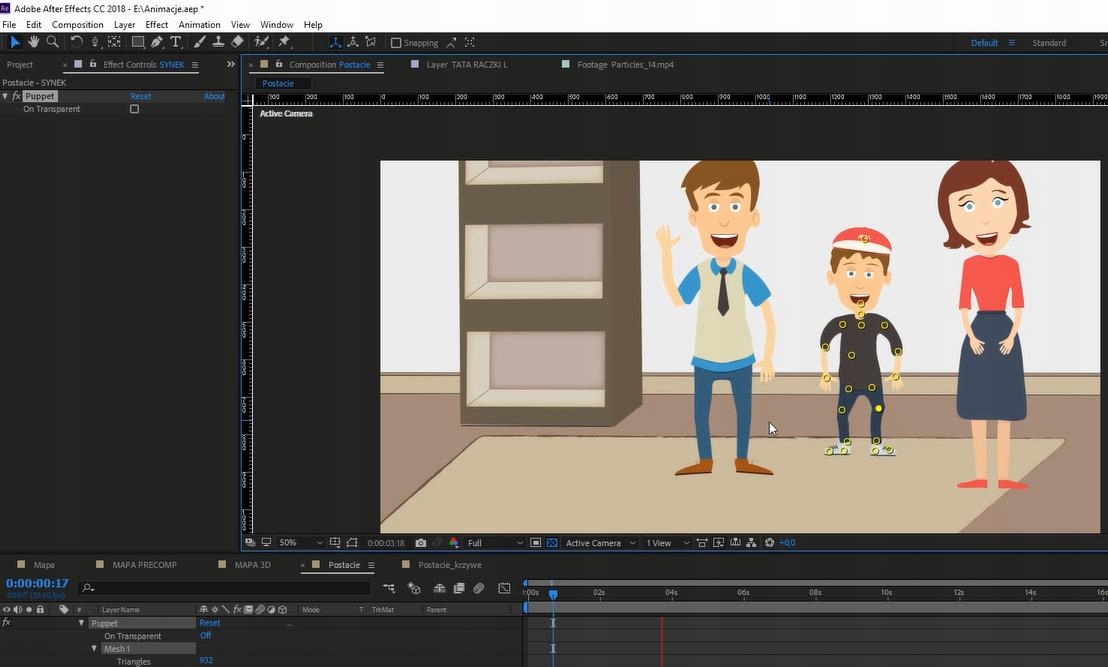Choose the Horizontal Type tool
The height and width of the screenshot is (667, 1108).
point(176,42)
